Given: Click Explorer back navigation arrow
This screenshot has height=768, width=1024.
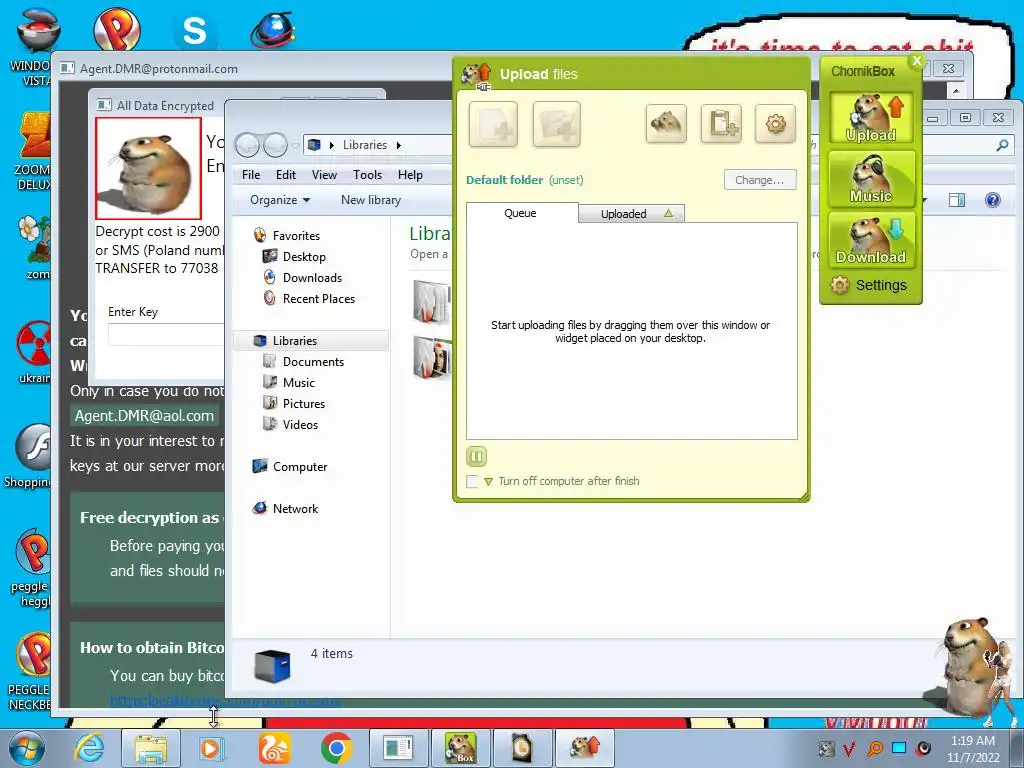Looking at the screenshot, I should click(248, 145).
